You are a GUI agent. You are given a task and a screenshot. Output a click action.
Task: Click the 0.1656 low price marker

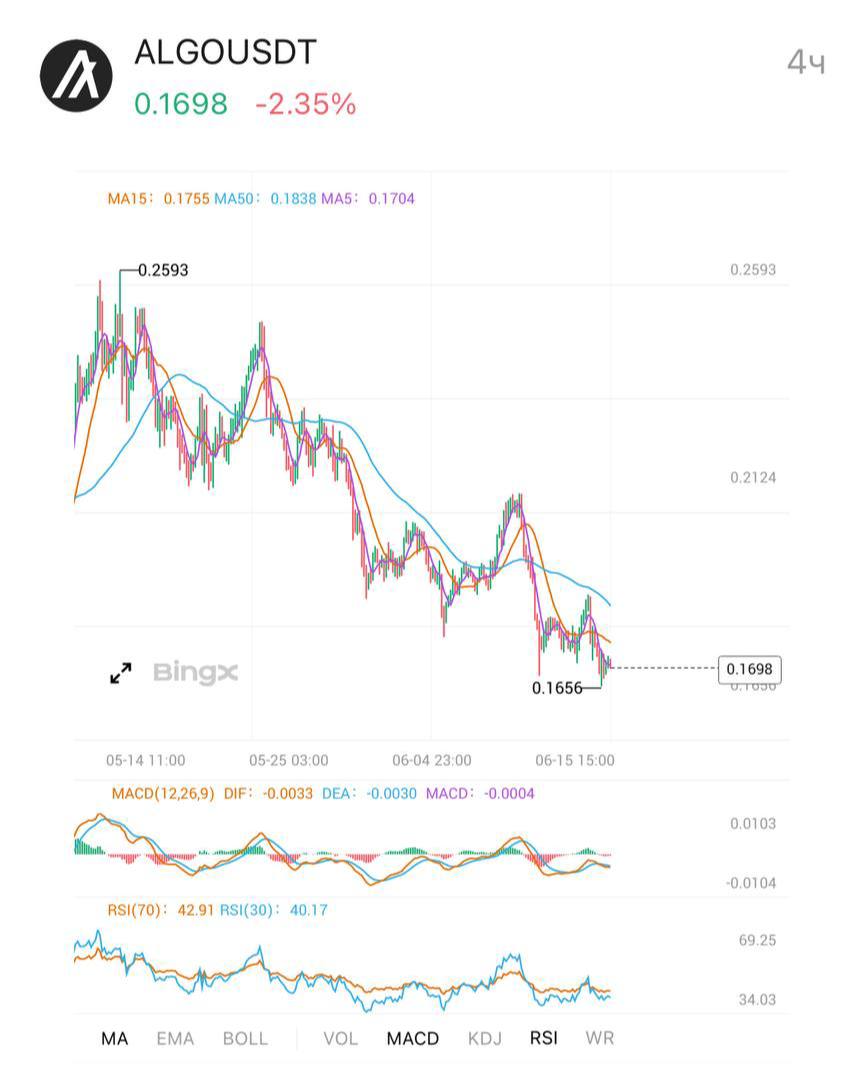coord(557,688)
